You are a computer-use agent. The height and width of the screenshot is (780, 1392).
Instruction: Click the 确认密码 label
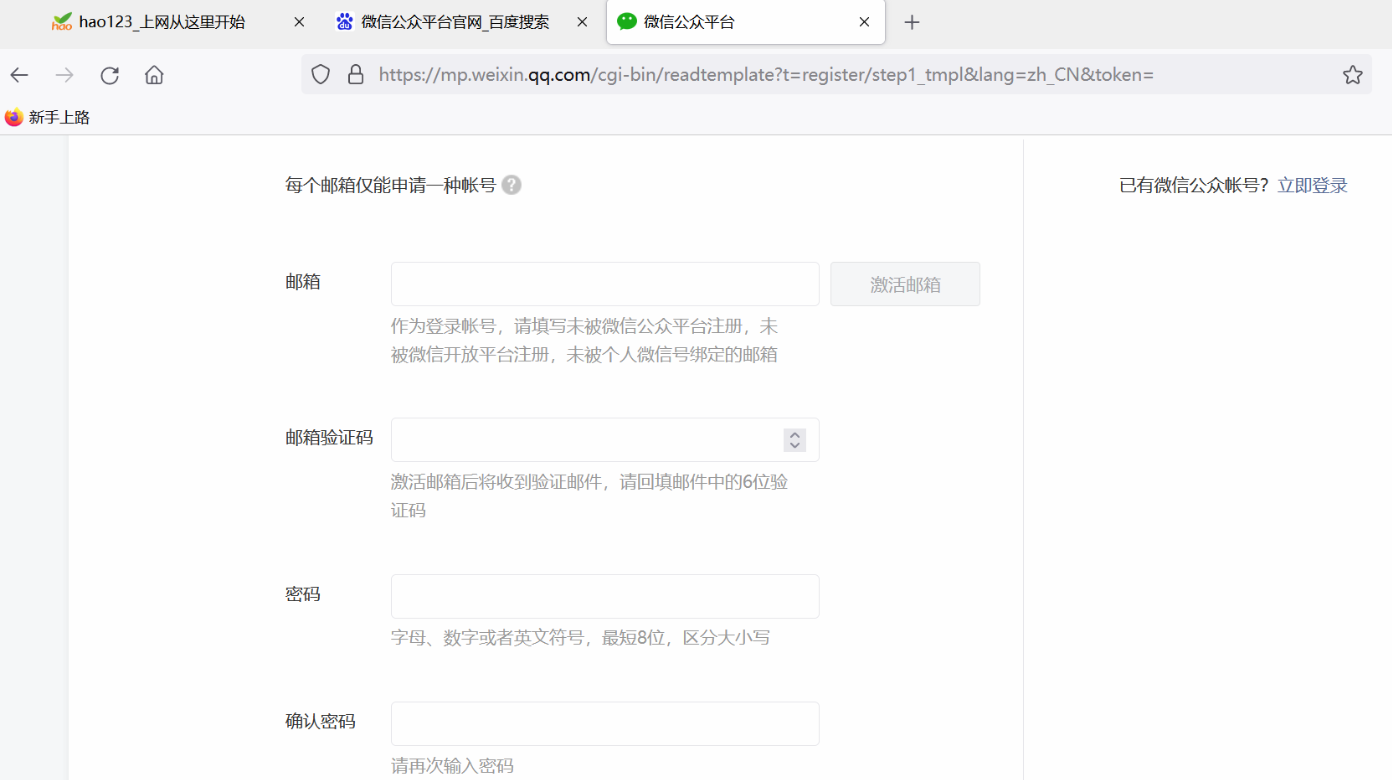(320, 721)
